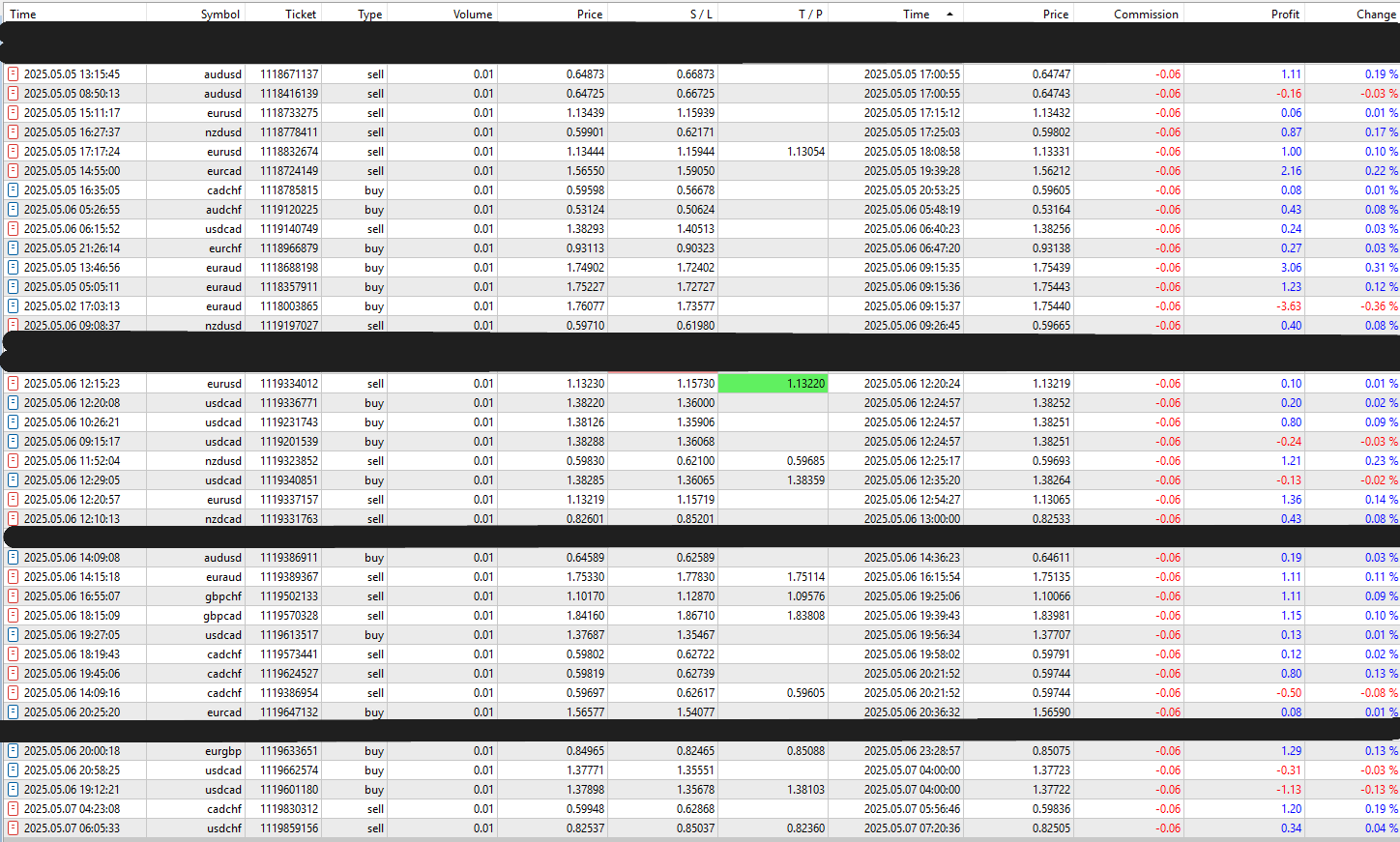This screenshot has width=1400, height=842.
Task: Click the sell icon for ticket 1119334012
Action: (x=13, y=384)
